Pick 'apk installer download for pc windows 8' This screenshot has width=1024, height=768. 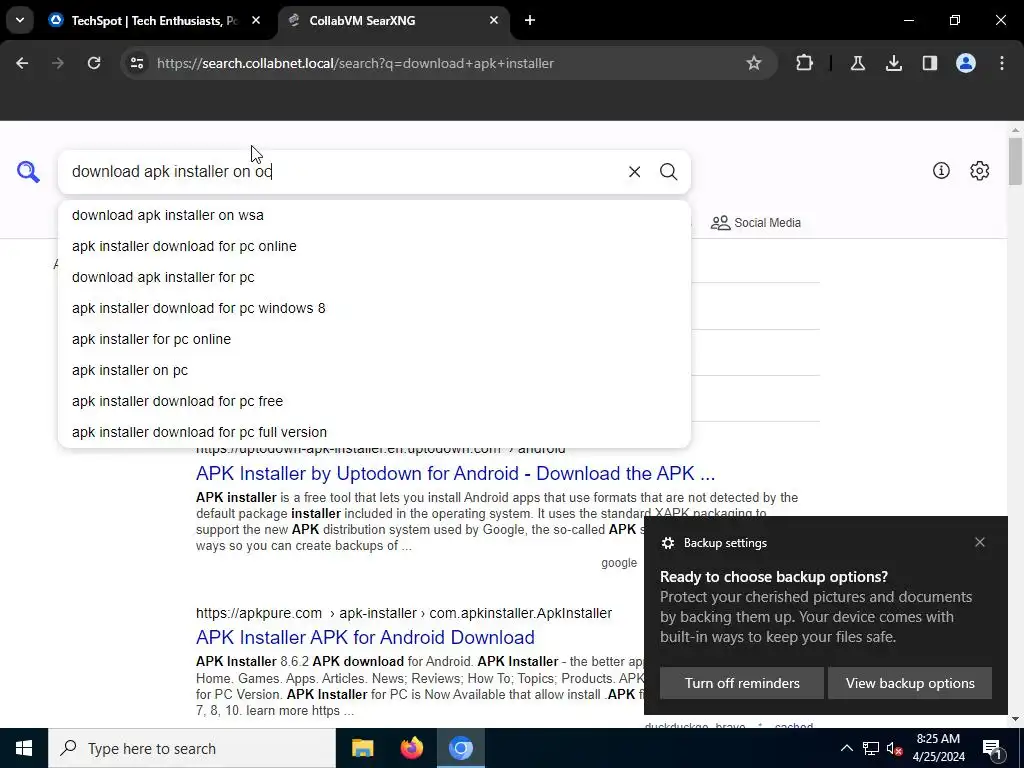tap(374, 308)
